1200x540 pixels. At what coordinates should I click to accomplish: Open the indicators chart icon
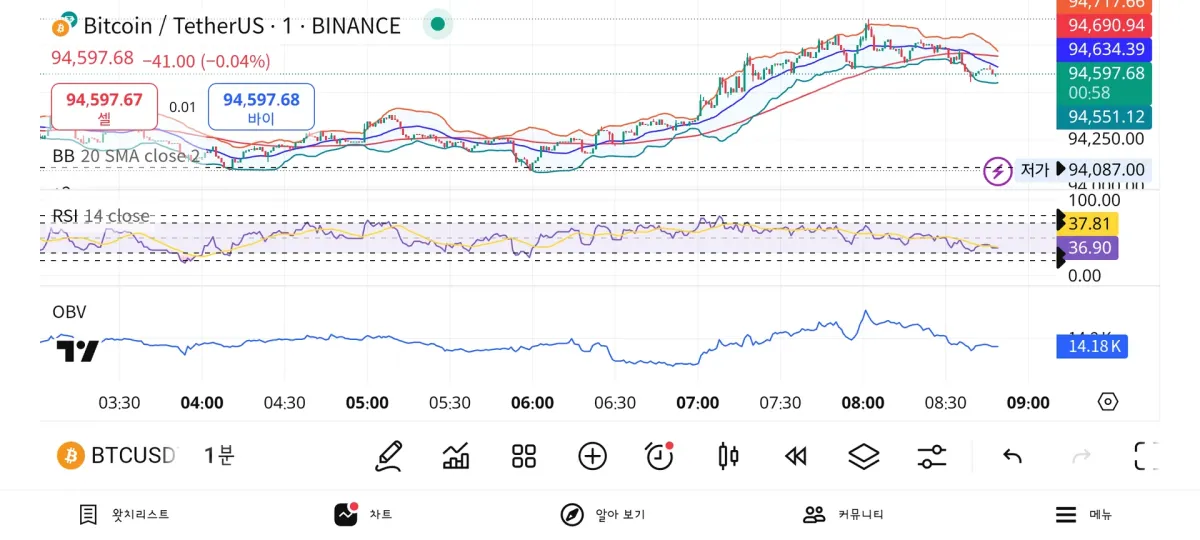point(456,456)
